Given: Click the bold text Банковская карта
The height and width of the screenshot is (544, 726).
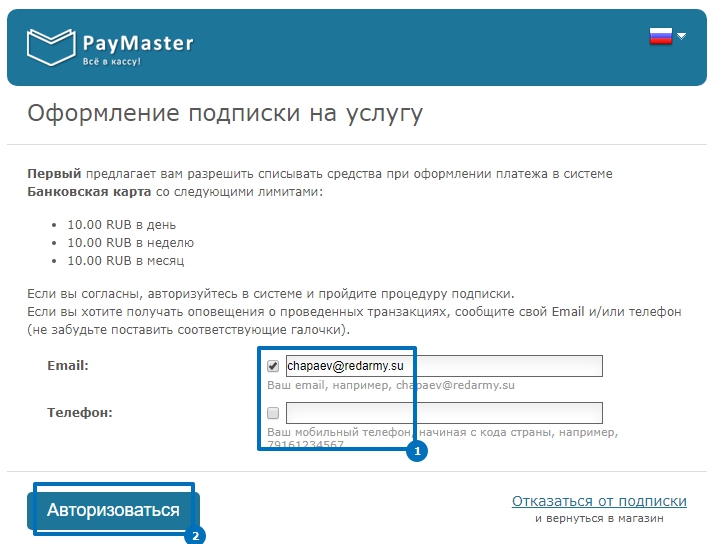Looking at the screenshot, I should click(89, 192).
